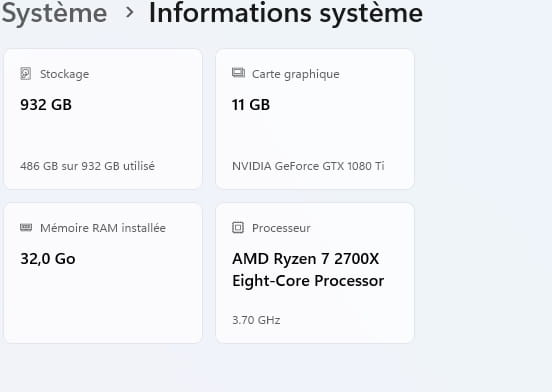Viewport: 552px width, 392px height.
Task: Open the Mémoire RAM installée card
Action: 103,273
